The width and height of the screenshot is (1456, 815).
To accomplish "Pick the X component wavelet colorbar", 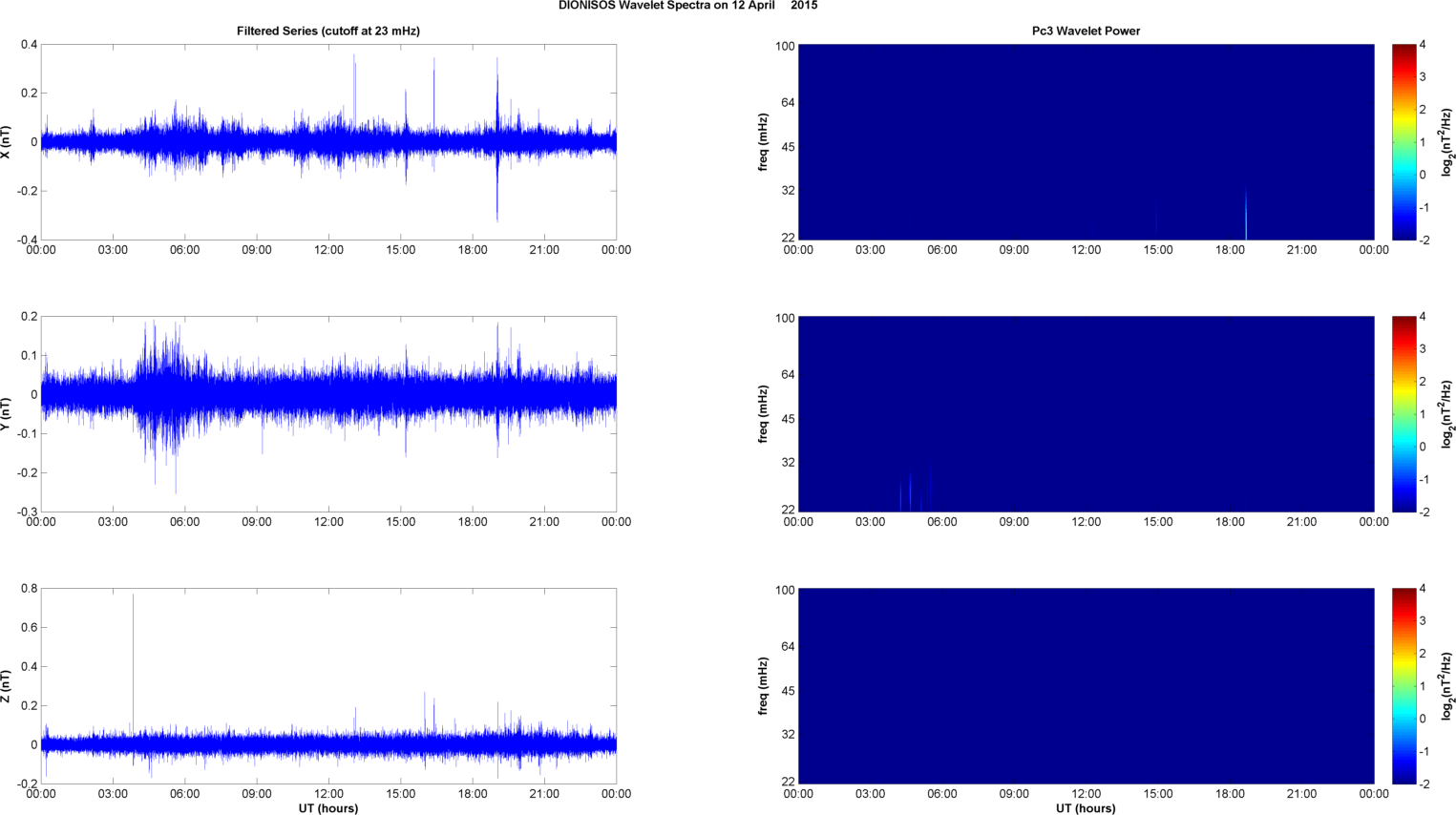I will [1403, 142].
